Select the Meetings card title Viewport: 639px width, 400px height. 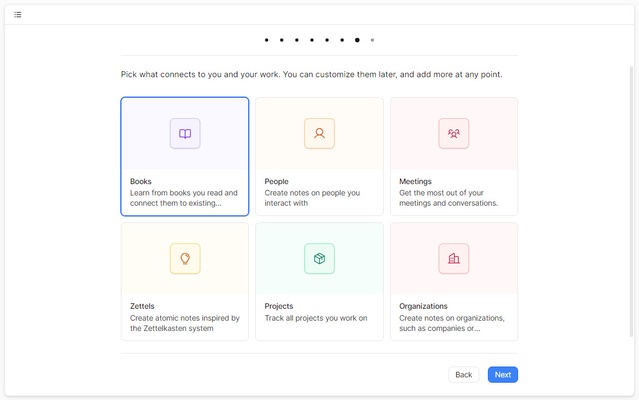tap(415, 181)
